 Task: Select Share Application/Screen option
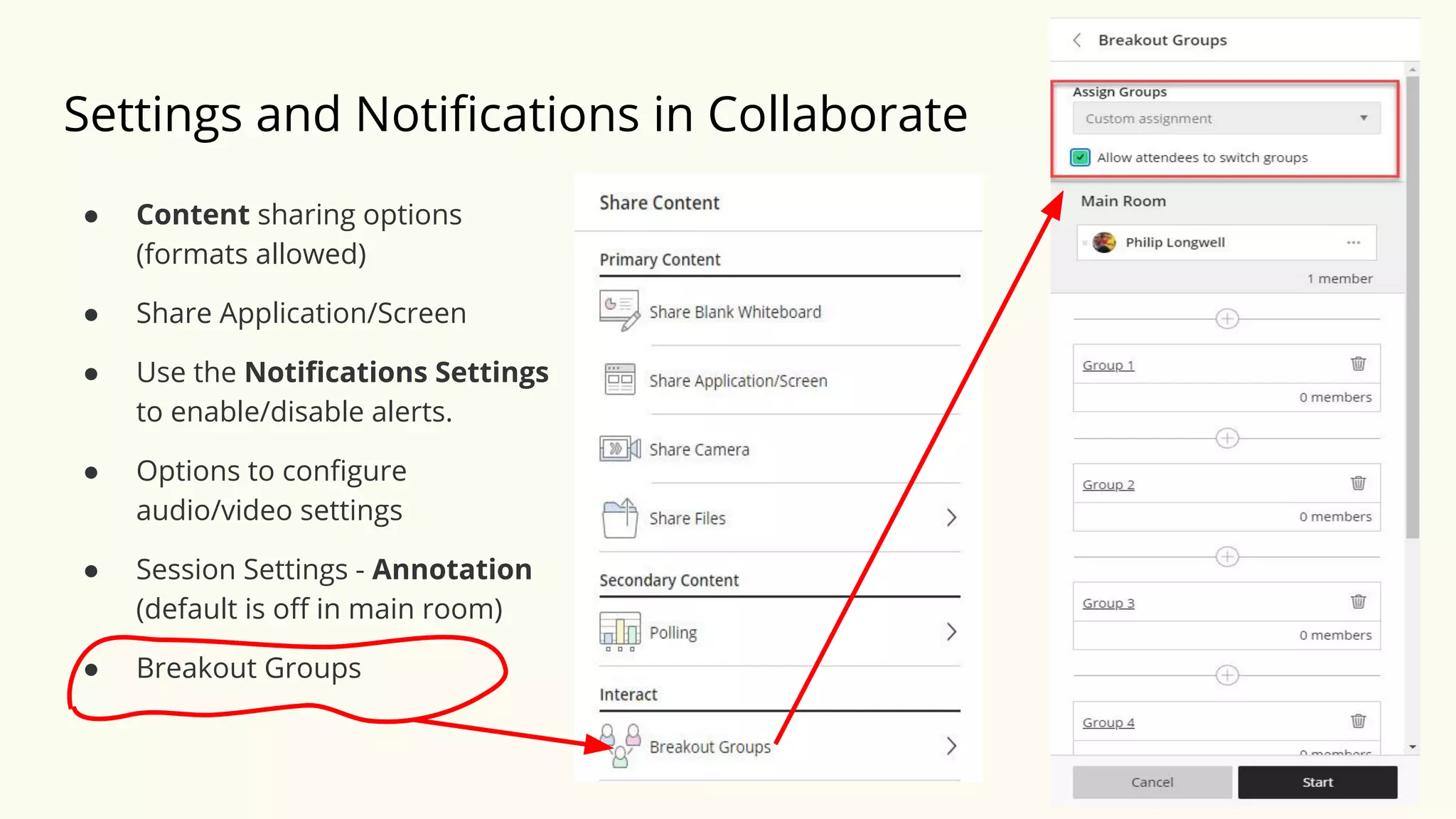[738, 381]
